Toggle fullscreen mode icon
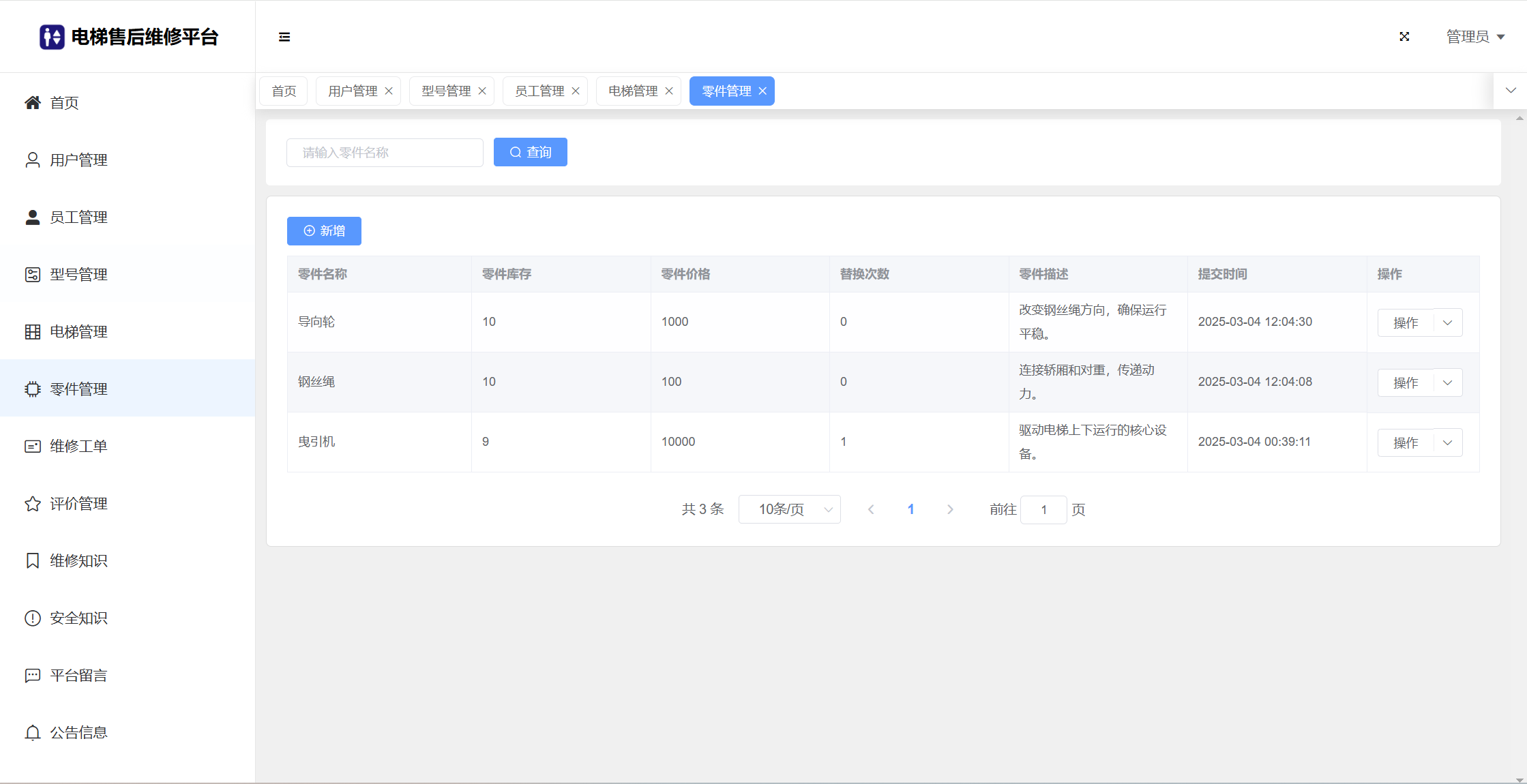Viewport: 1527px width, 784px height. point(1404,37)
